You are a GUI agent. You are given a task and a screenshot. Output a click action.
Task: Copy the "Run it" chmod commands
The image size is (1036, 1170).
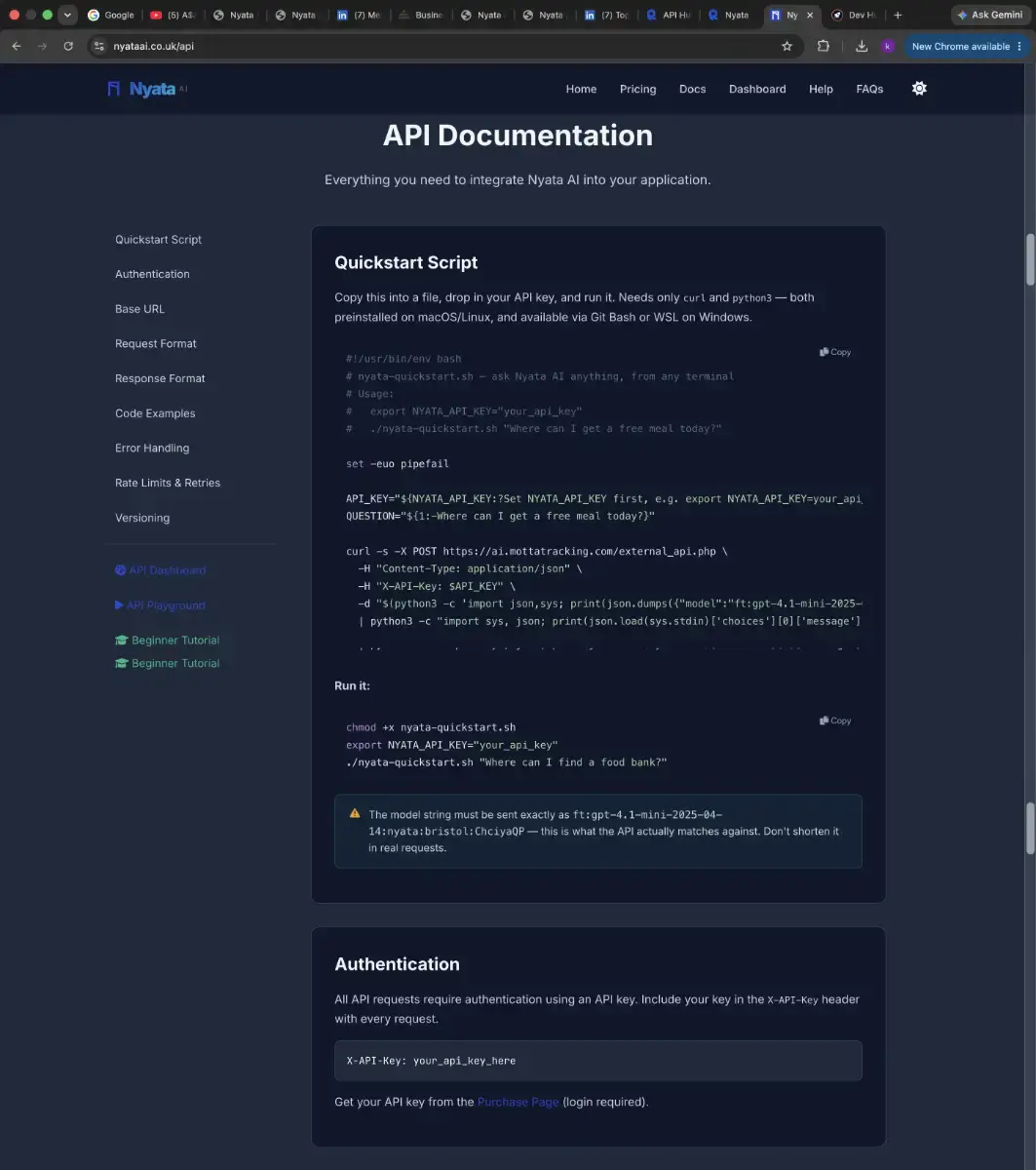pyautogui.click(x=835, y=721)
